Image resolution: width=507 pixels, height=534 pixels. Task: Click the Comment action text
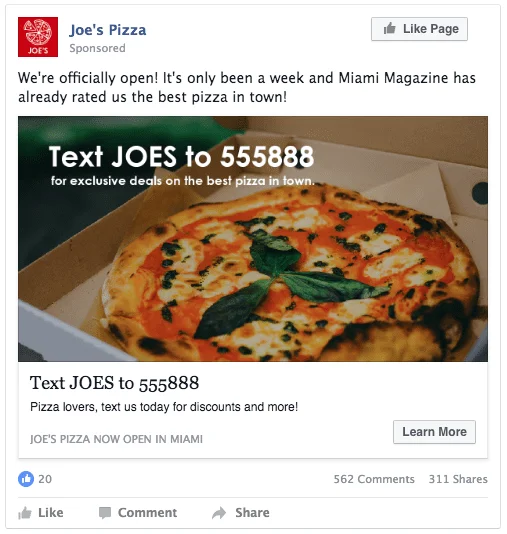[147, 513]
